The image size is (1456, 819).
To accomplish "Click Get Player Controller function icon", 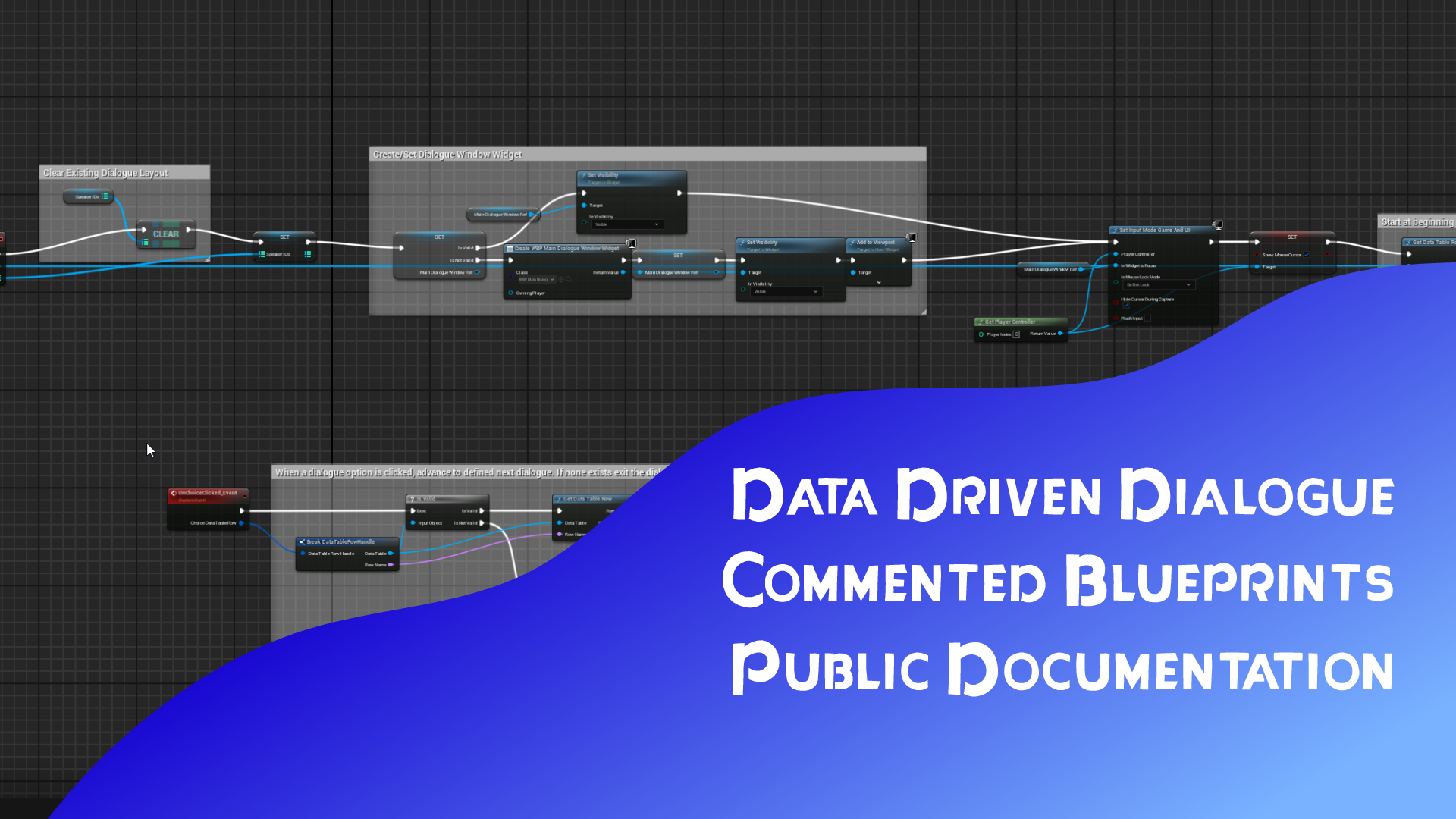I will pyautogui.click(x=980, y=322).
